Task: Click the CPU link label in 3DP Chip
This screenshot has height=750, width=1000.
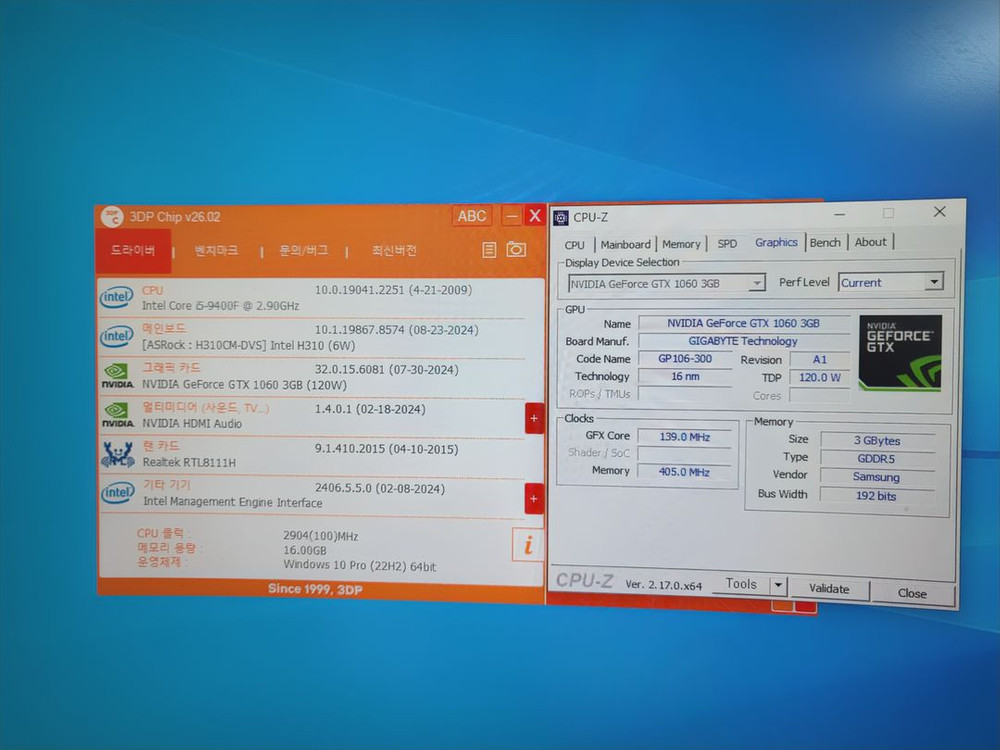Action: point(152,290)
